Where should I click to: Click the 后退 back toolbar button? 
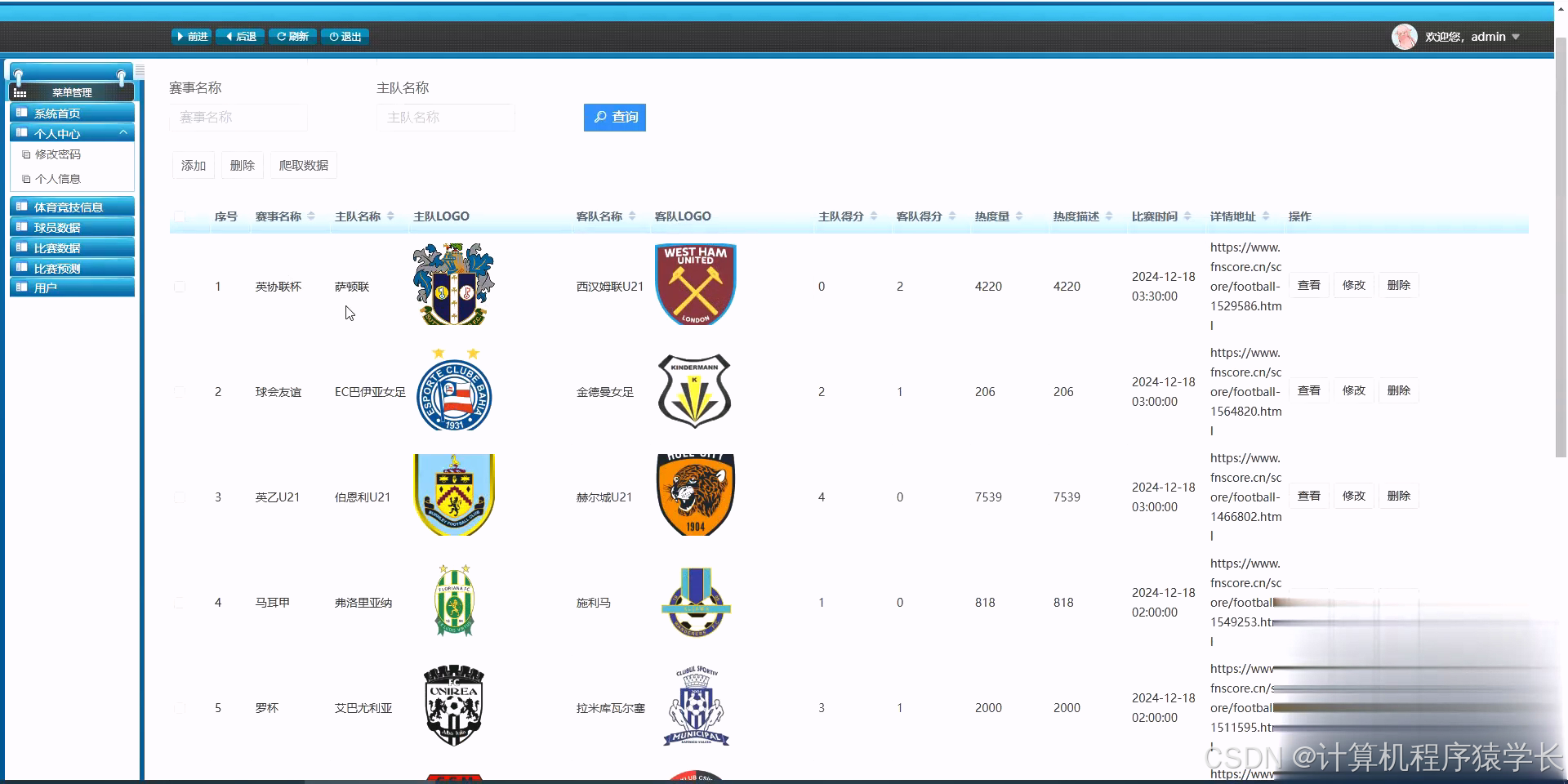tap(241, 37)
